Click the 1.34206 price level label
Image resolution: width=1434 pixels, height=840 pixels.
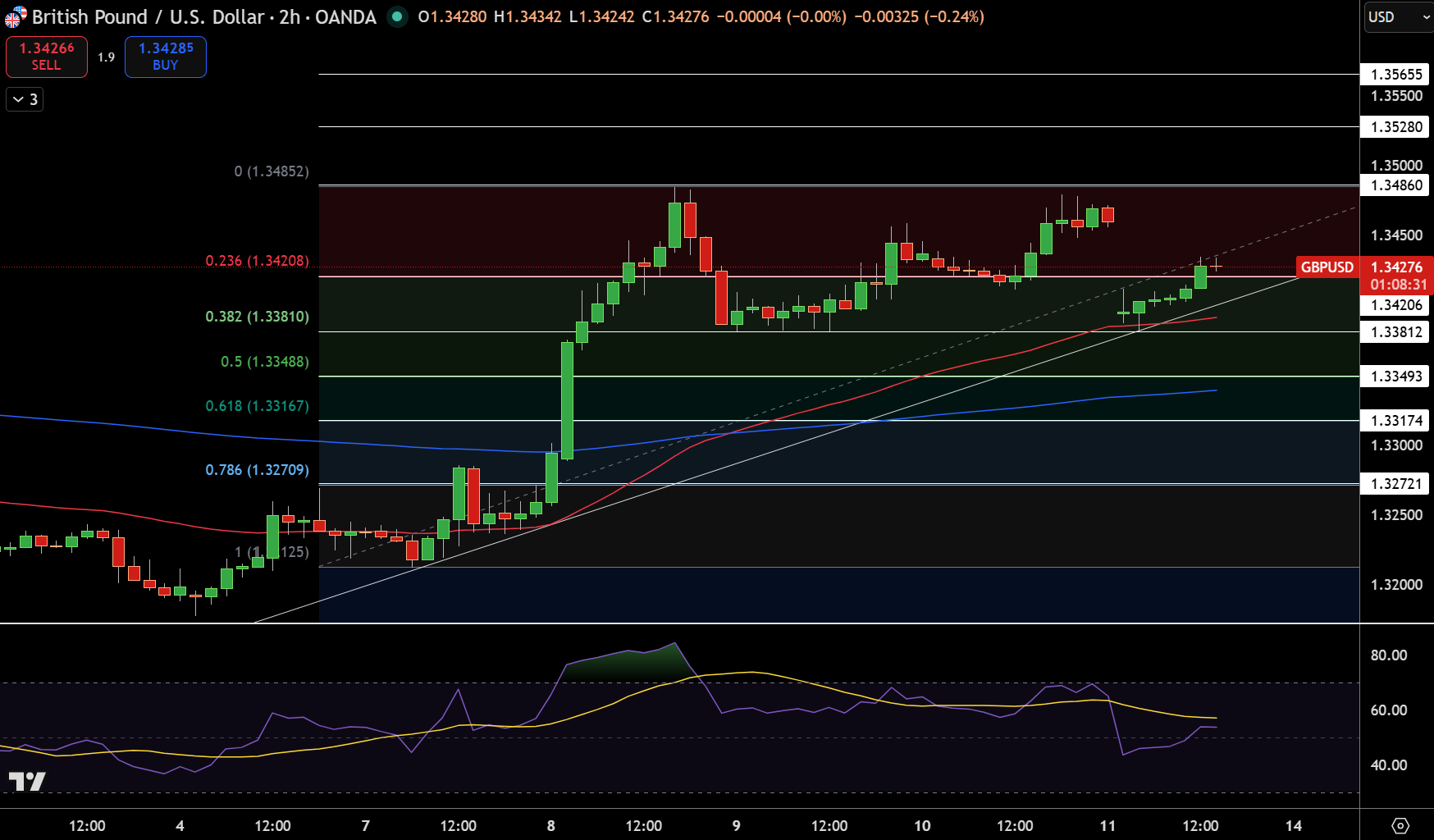tap(1396, 305)
